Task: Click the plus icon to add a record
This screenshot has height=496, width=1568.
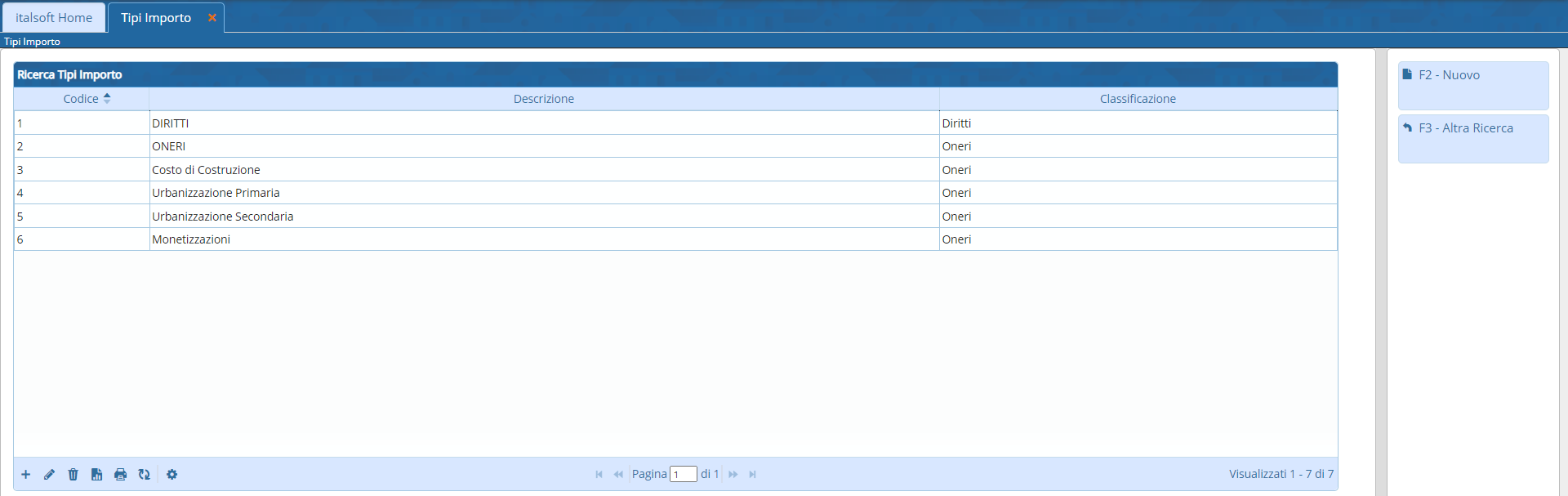Action: (x=26, y=475)
